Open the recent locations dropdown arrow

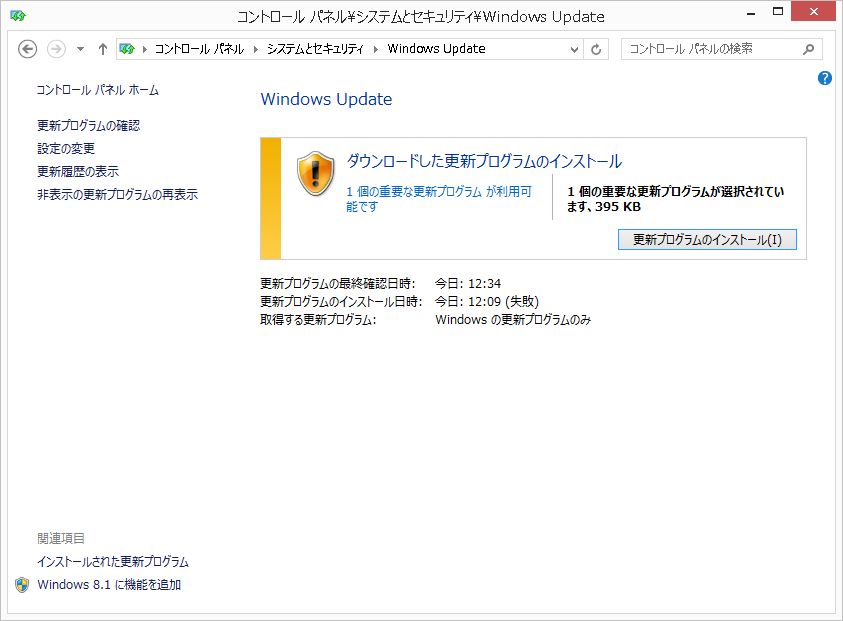pos(80,49)
